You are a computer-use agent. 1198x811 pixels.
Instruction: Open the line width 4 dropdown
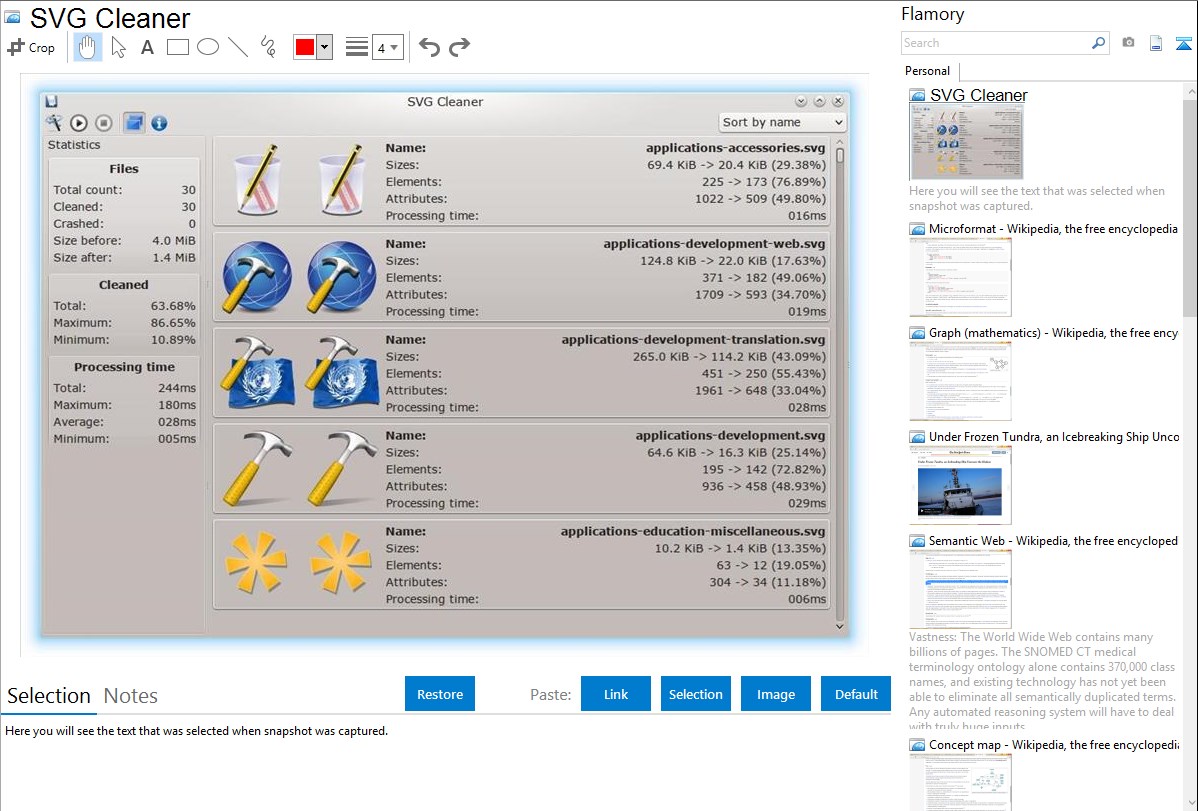(387, 47)
